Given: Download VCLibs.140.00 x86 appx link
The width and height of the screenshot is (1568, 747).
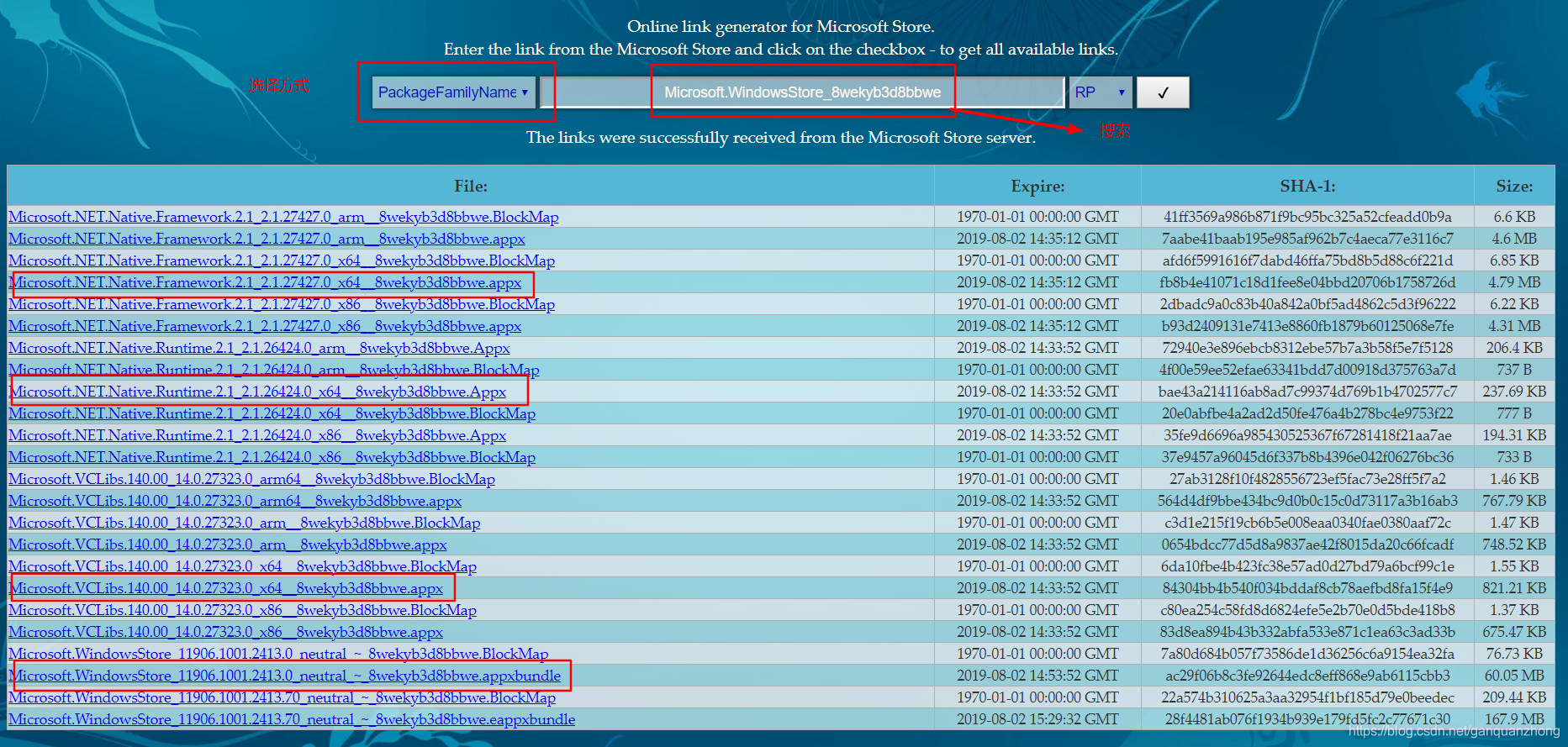Looking at the screenshot, I should [x=225, y=632].
